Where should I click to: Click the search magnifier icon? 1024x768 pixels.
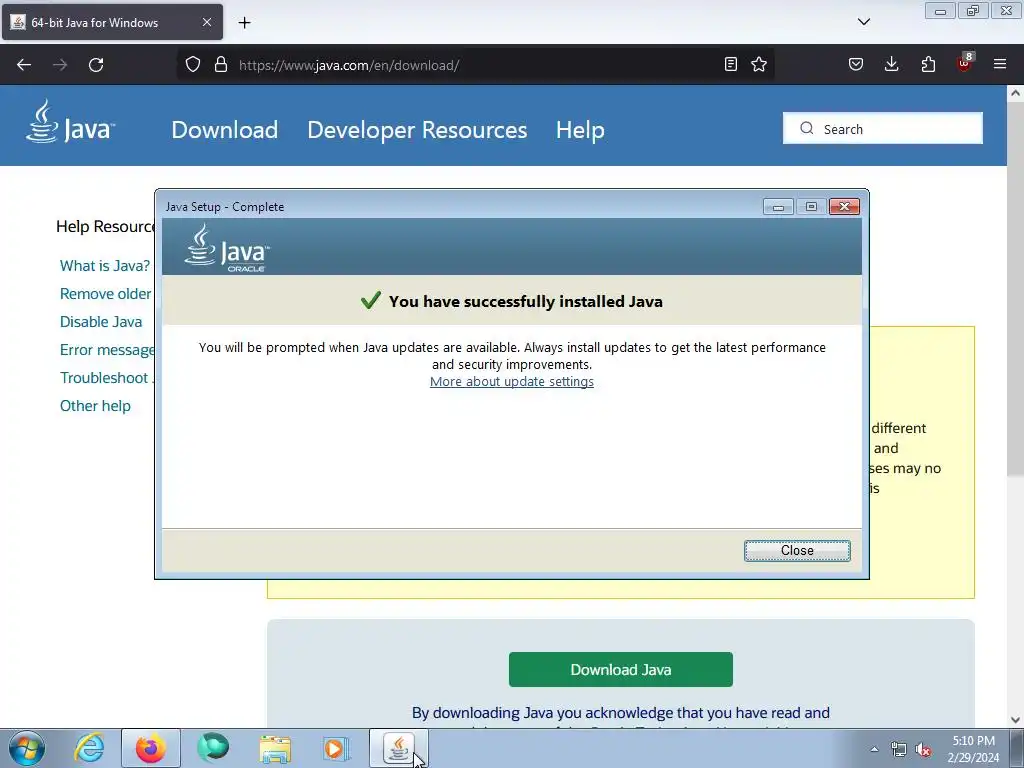807,129
